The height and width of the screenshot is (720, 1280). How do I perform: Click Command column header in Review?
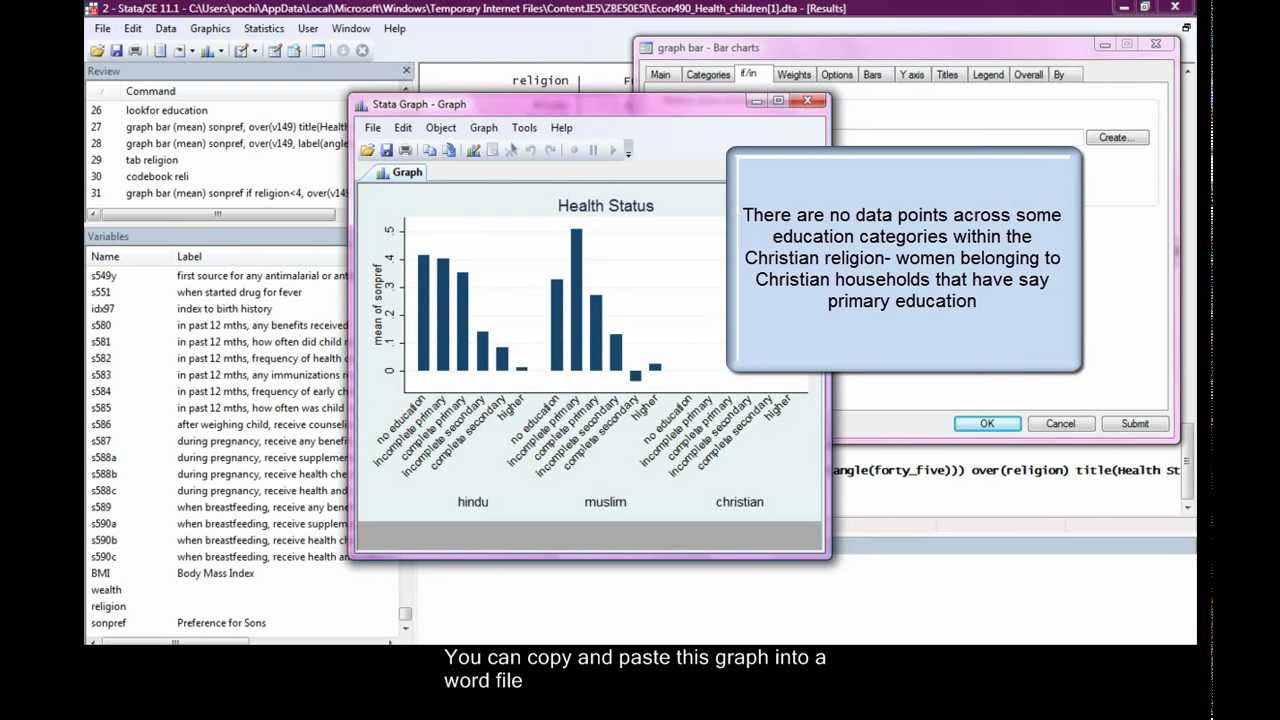151,91
